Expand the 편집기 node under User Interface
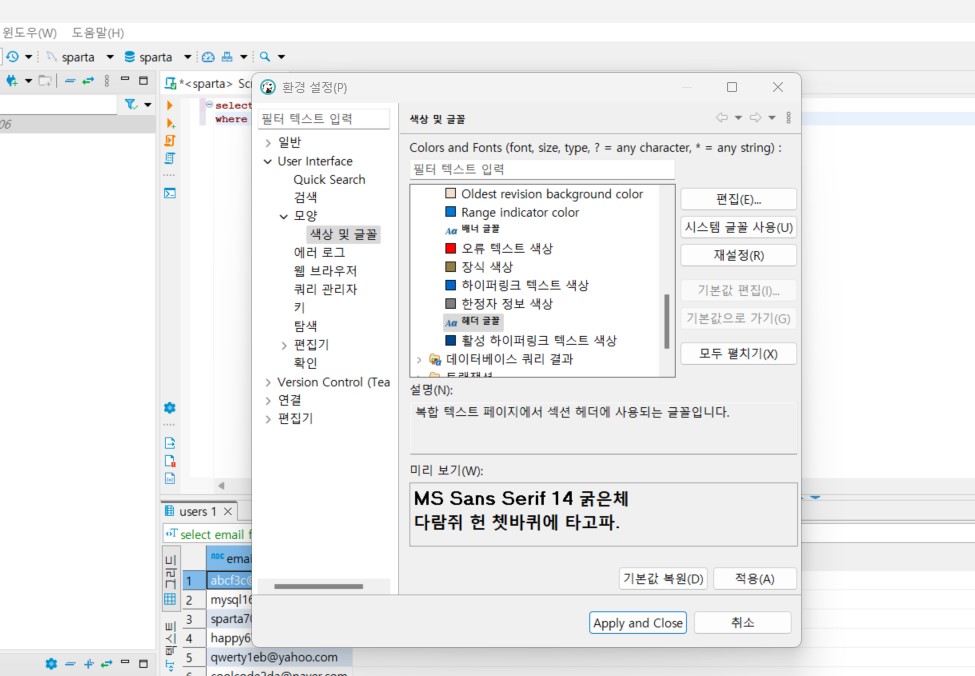 tap(284, 345)
